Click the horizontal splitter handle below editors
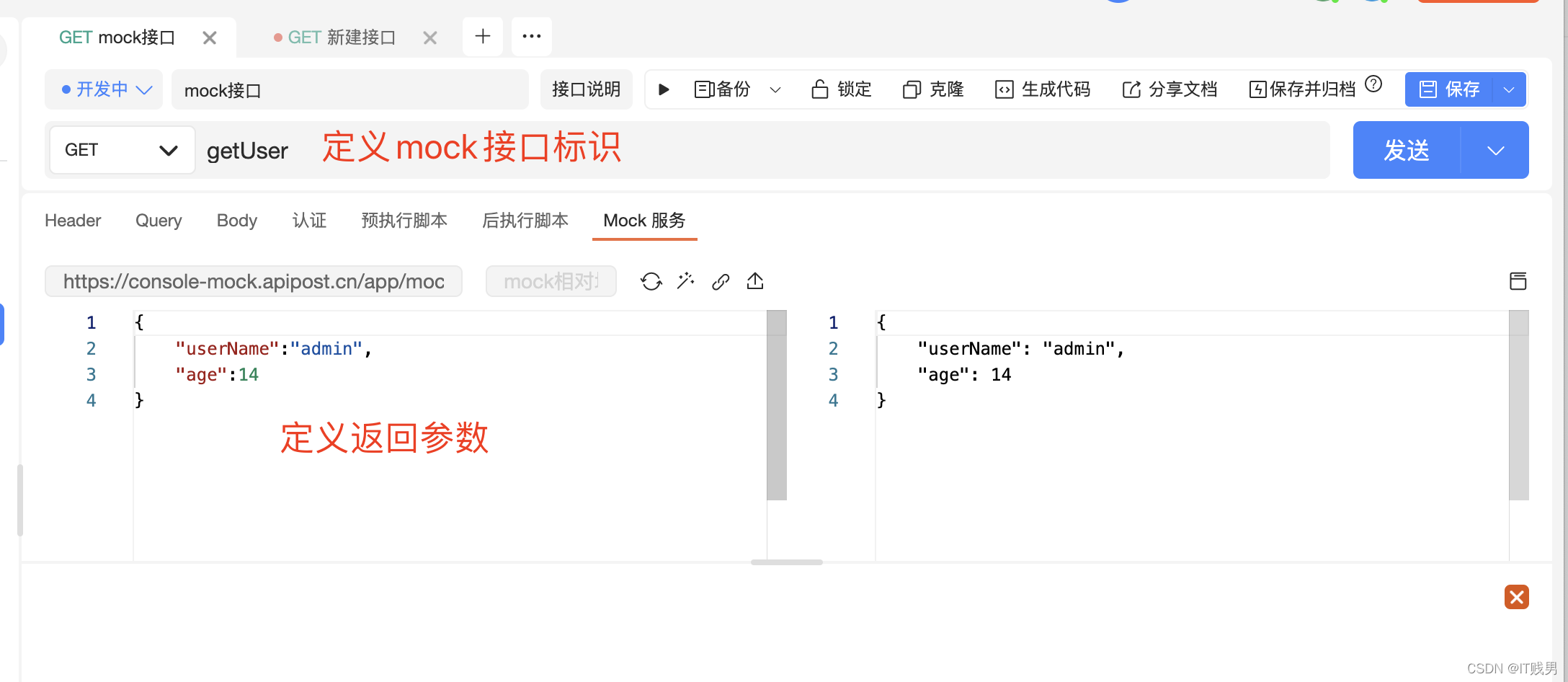This screenshot has width=1568, height=682. (x=787, y=562)
